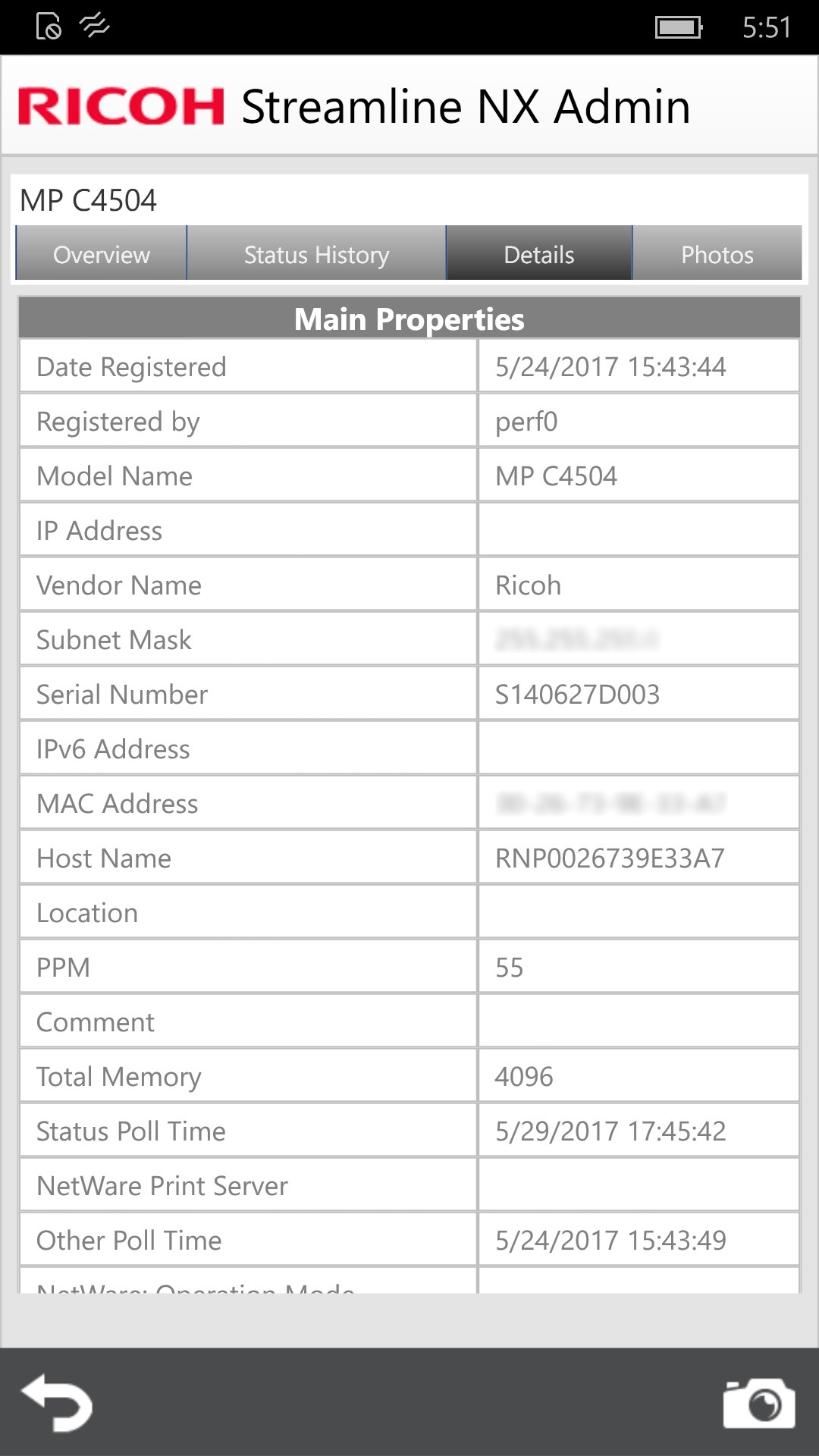Tap the empty Comment value field
Screen dimensions: 819x1456
(639, 1021)
